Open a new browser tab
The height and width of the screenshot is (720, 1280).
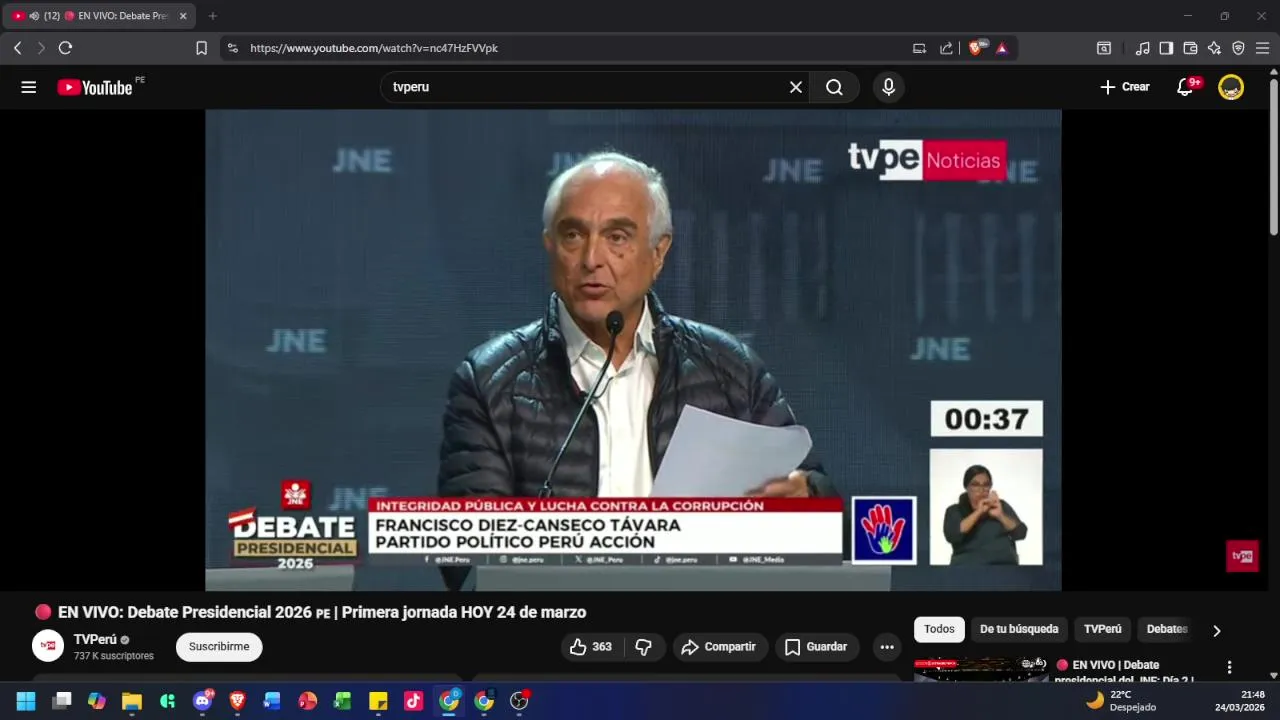click(212, 16)
